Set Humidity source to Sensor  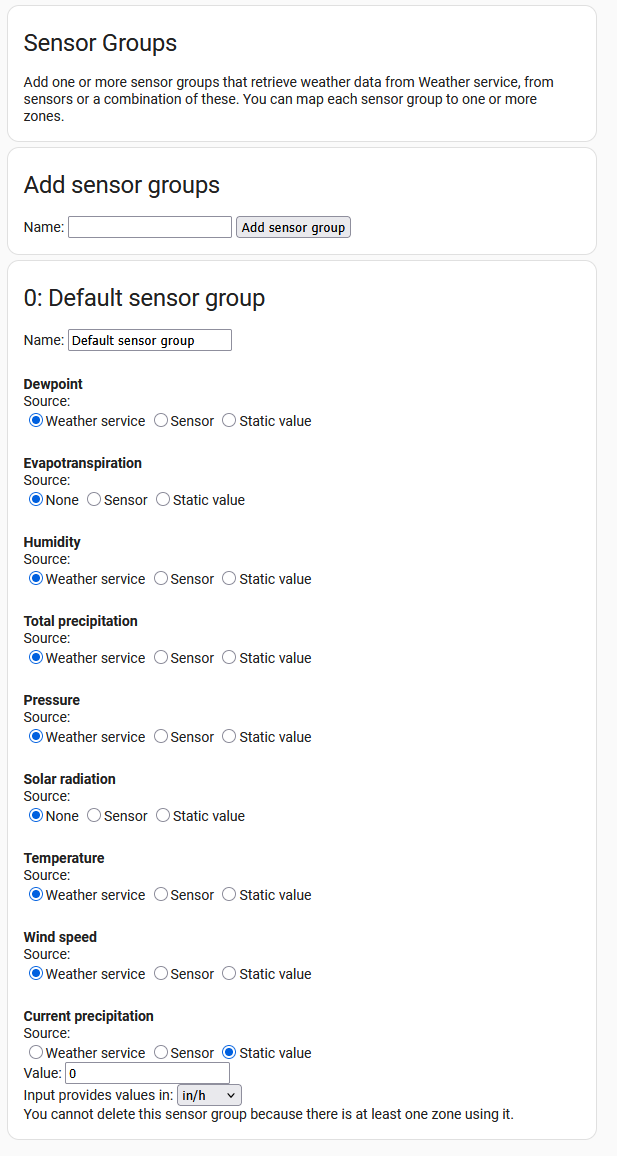(161, 579)
